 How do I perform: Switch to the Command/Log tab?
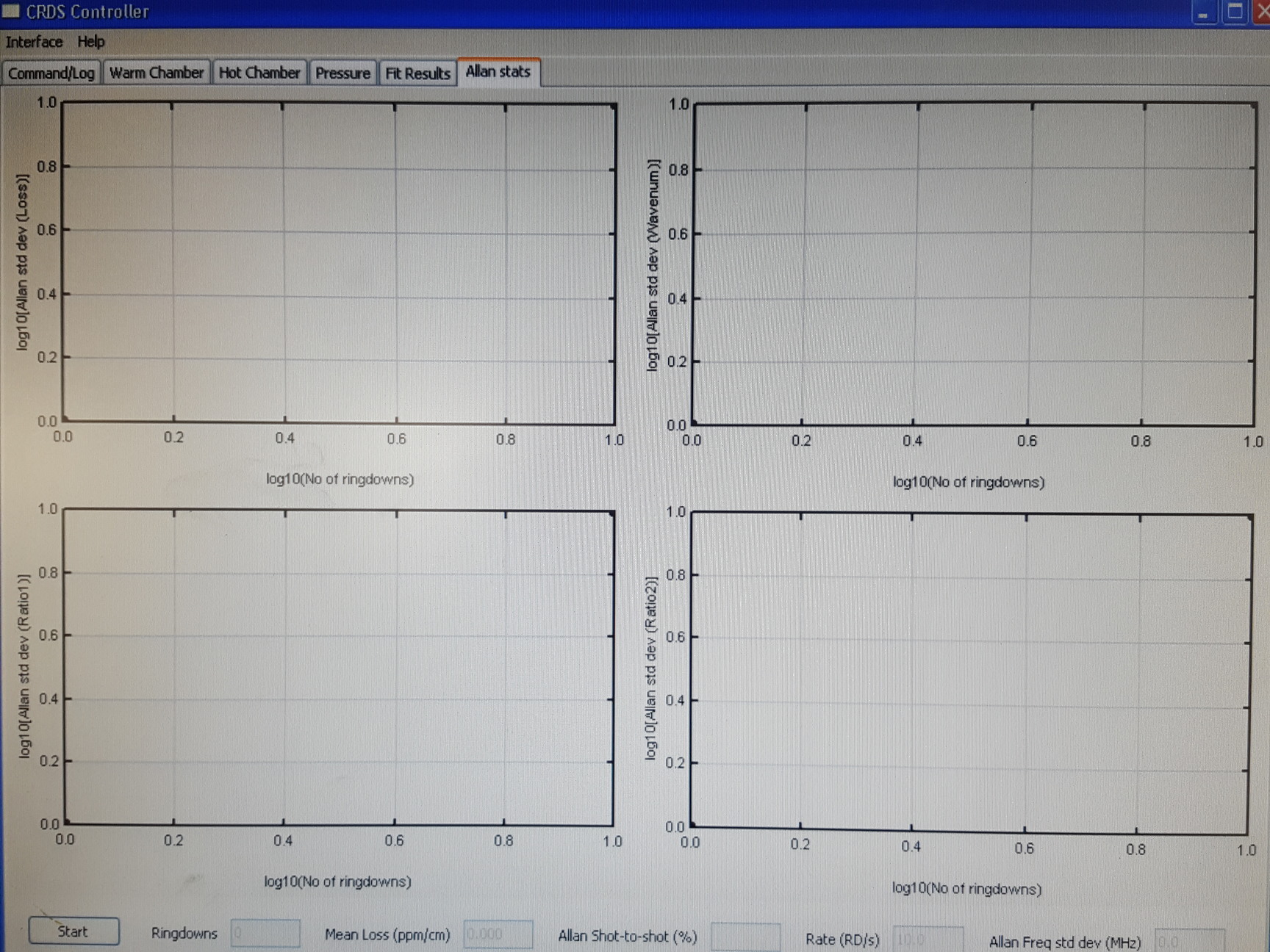coord(51,73)
